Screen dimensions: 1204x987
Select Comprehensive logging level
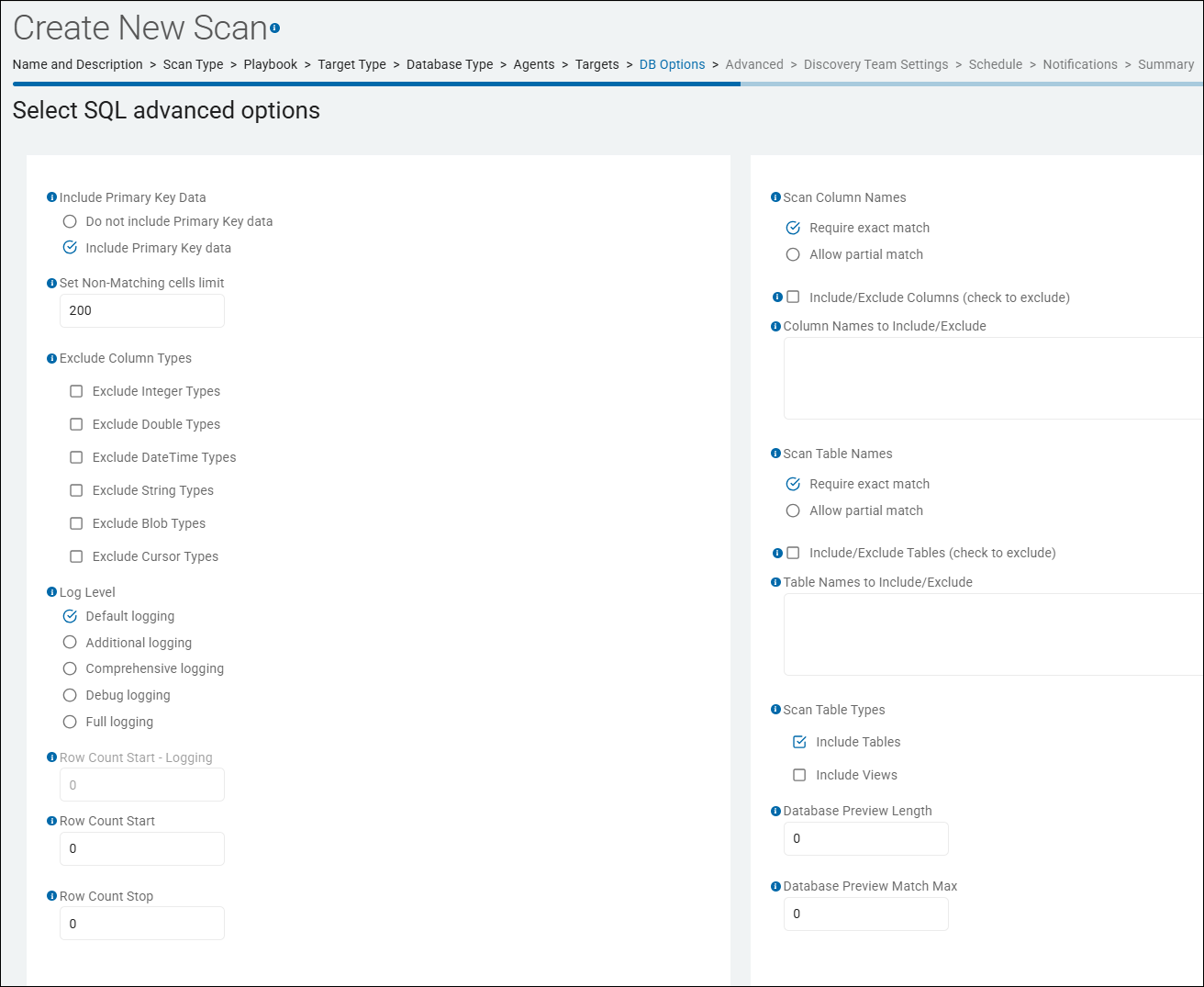coord(70,668)
